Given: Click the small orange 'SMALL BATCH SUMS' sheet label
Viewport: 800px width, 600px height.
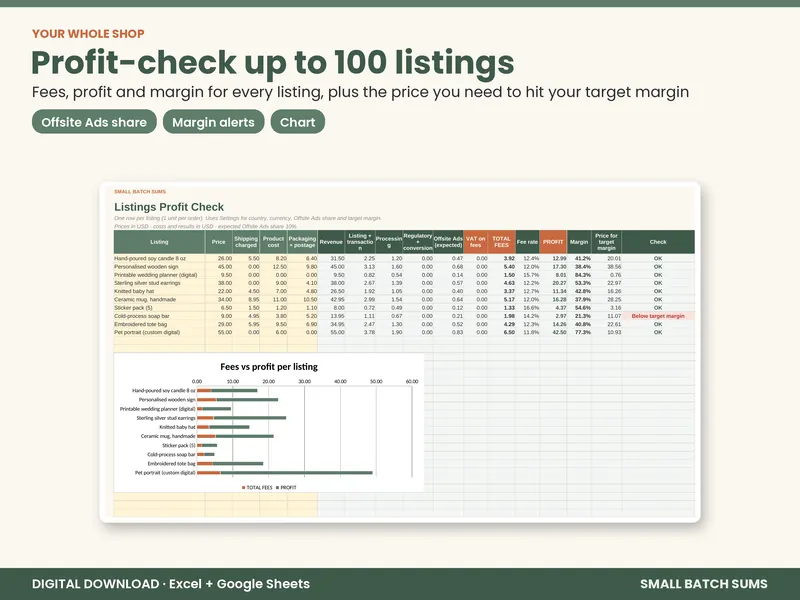Looking at the screenshot, I should click(x=140, y=192).
